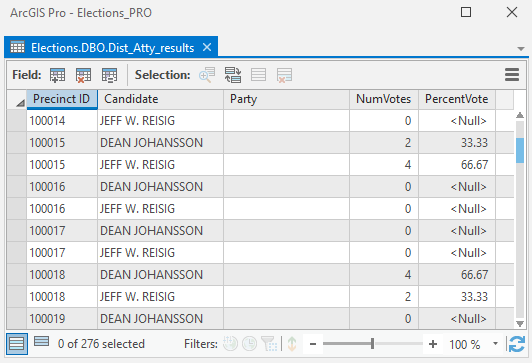Show all records view button

point(17,344)
